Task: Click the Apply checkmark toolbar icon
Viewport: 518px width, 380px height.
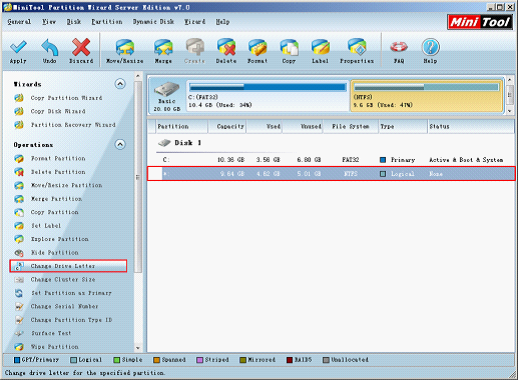Action: tap(18, 47)
